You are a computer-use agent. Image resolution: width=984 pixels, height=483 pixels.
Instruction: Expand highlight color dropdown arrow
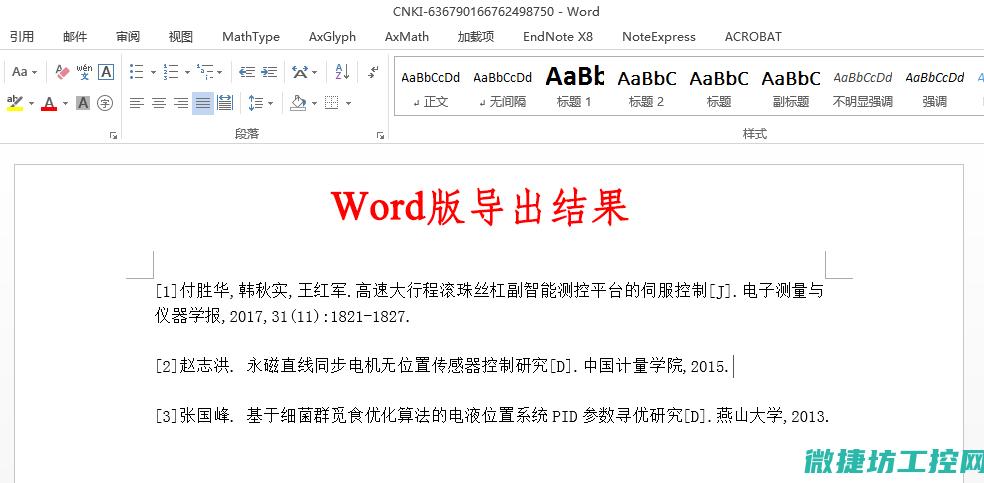coord(31,104)
